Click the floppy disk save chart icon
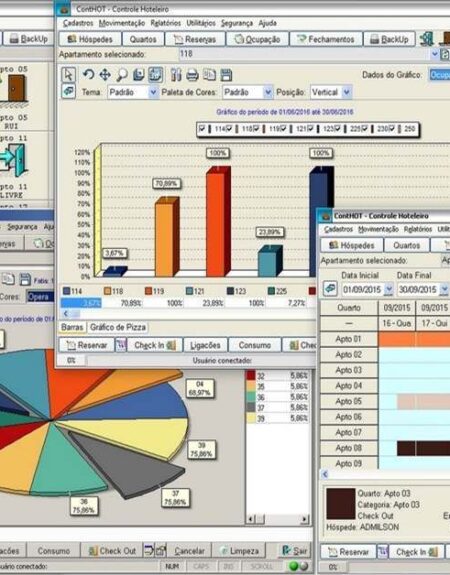 pyautogui.click(x=226, y=75)
